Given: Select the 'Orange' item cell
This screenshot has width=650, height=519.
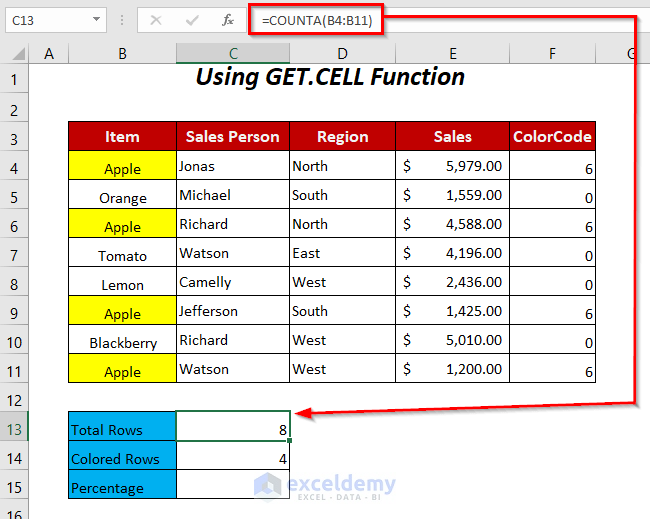Looking at the screenshot, I should [x=122, y=194].
